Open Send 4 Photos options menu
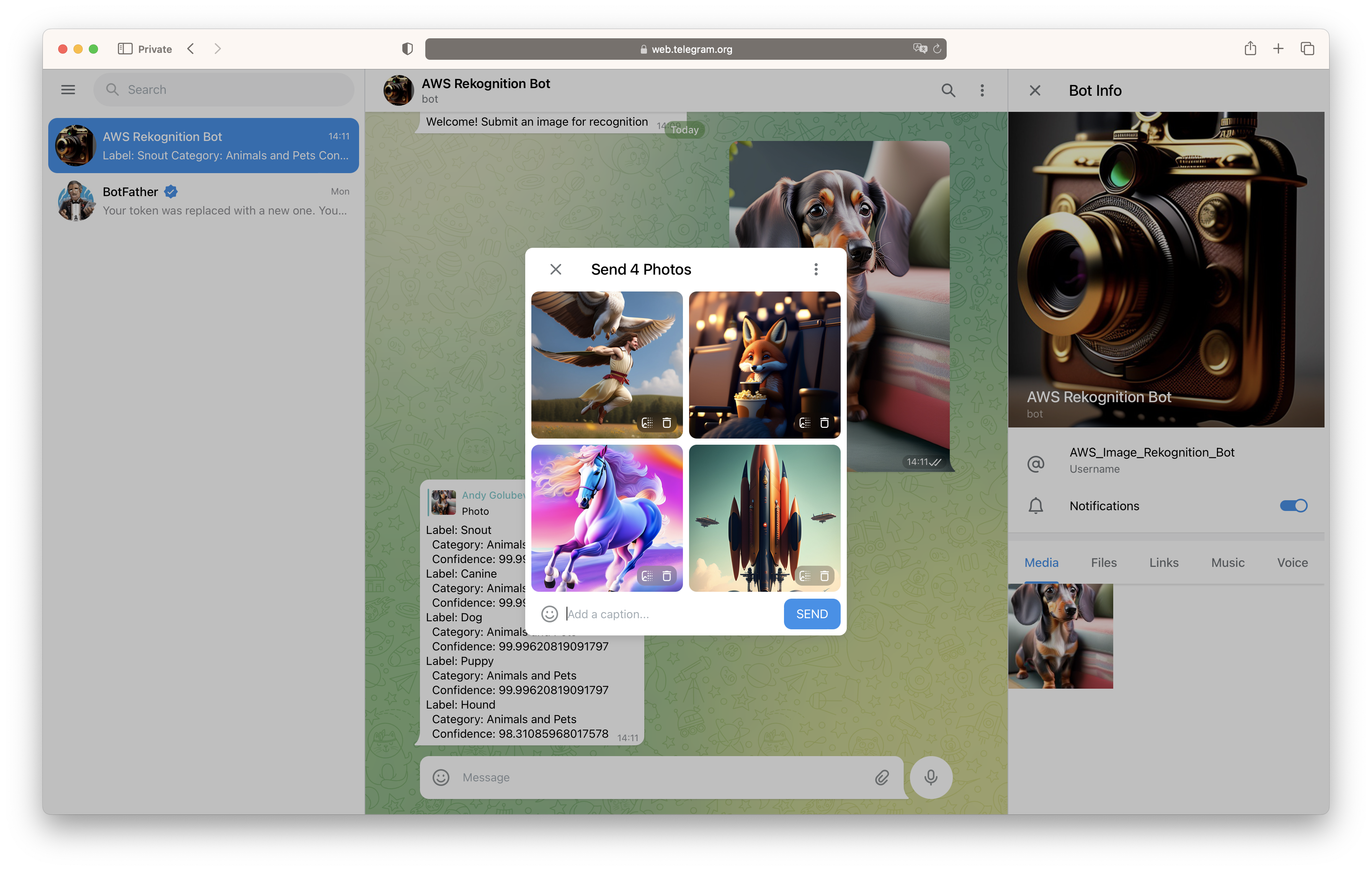This screenshot has width=1372, height=871. point(815,269)
